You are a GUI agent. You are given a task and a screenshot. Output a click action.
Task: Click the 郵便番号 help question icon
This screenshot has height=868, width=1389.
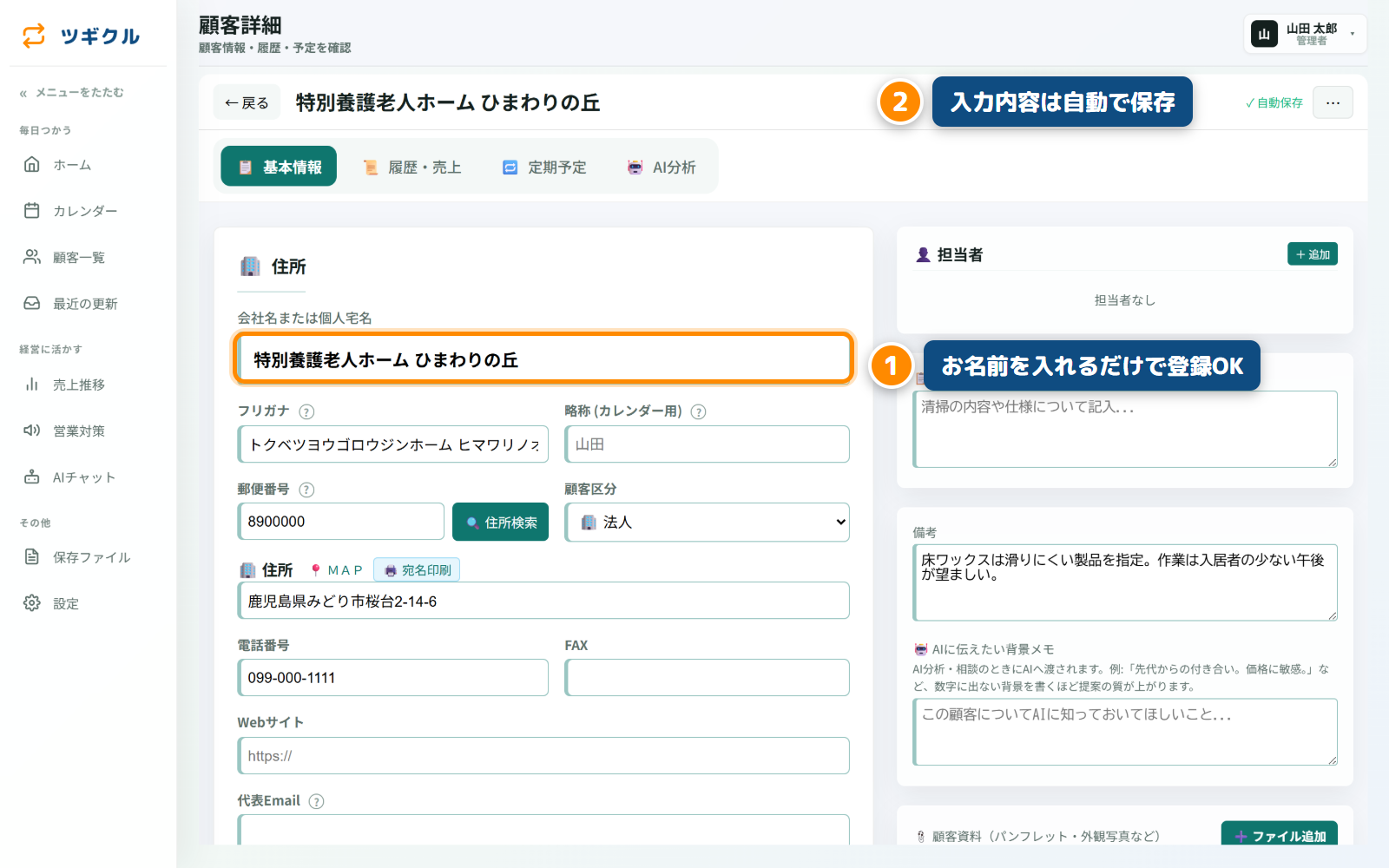(x=306, y=490)
